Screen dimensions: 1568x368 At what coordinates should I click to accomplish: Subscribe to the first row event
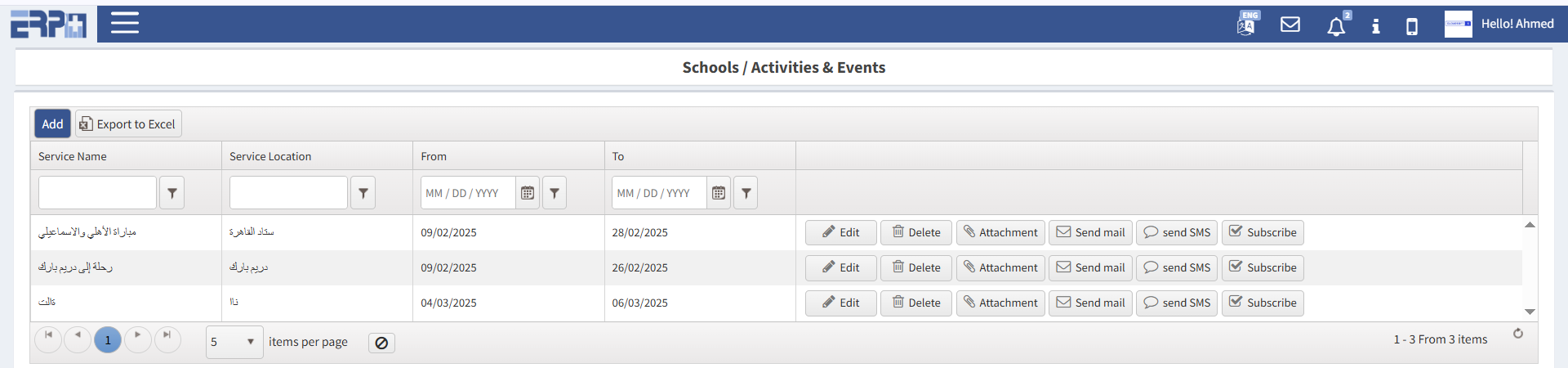[1263, 232]
